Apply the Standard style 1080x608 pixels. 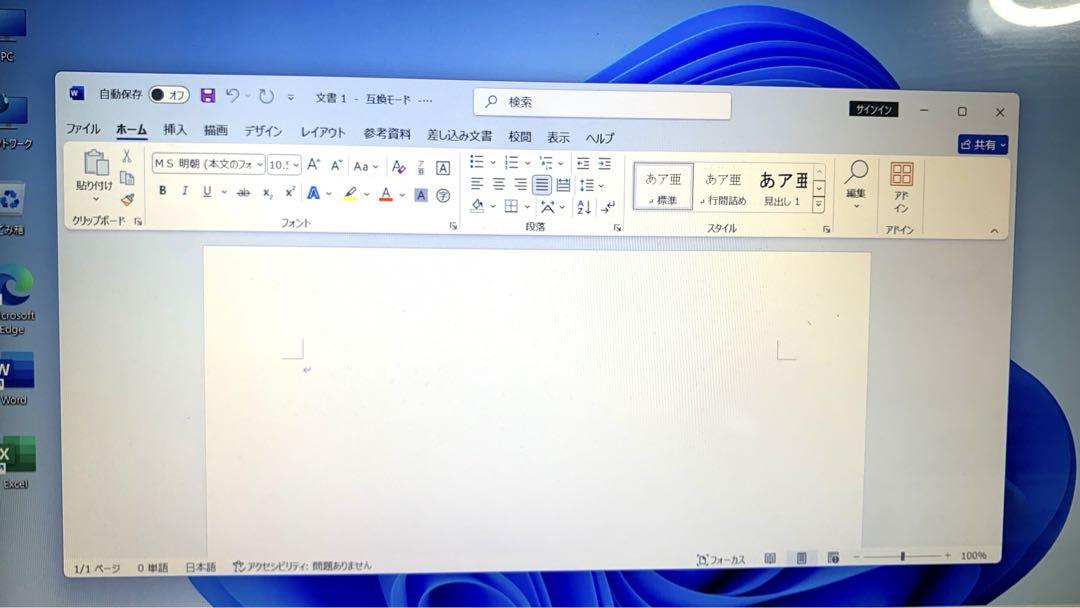pyautogui.click(x=663, y=187)
